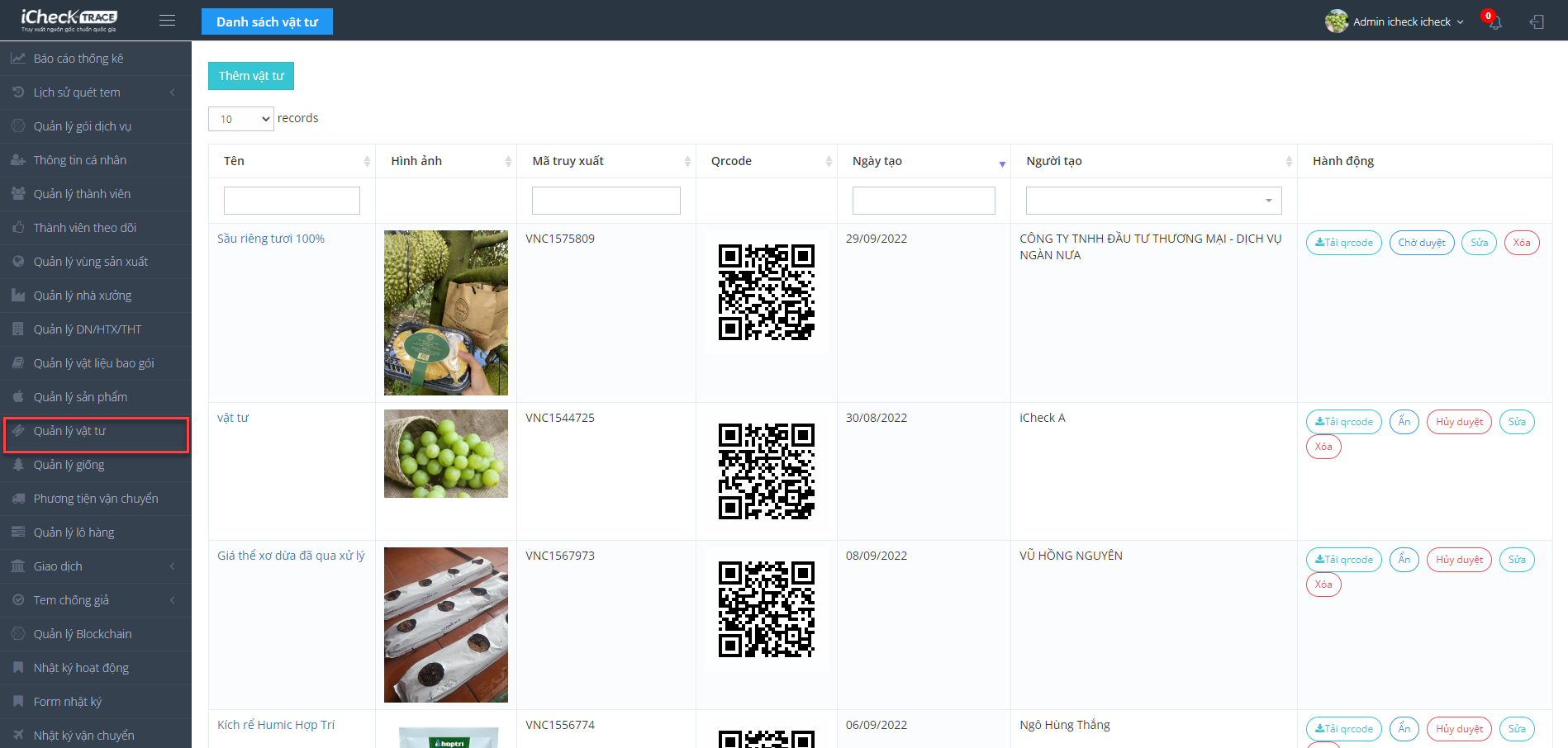Image resolution: width=1568 pixels, height=748 pixels.
Task: Click the Thành viên theo dõi thumbs-up icon
Action: (x=18, y=227)
